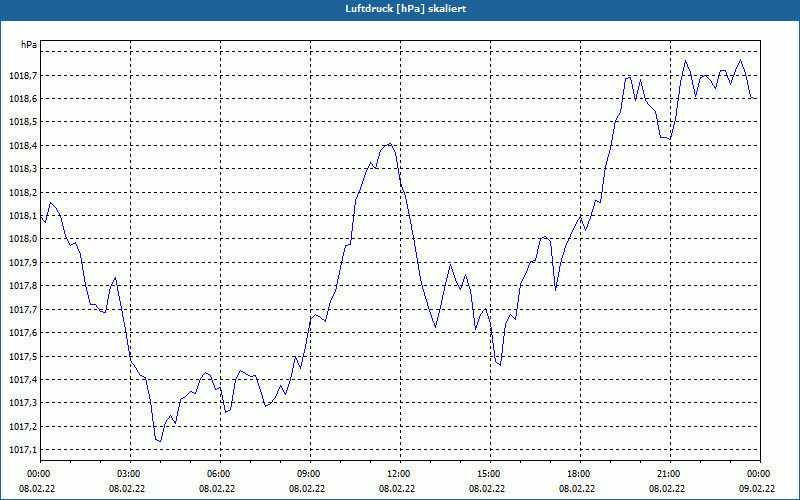Screen dimensions: 800x500
Task: Click the 1017,6 y-axis label
Action: click(23, 333)
